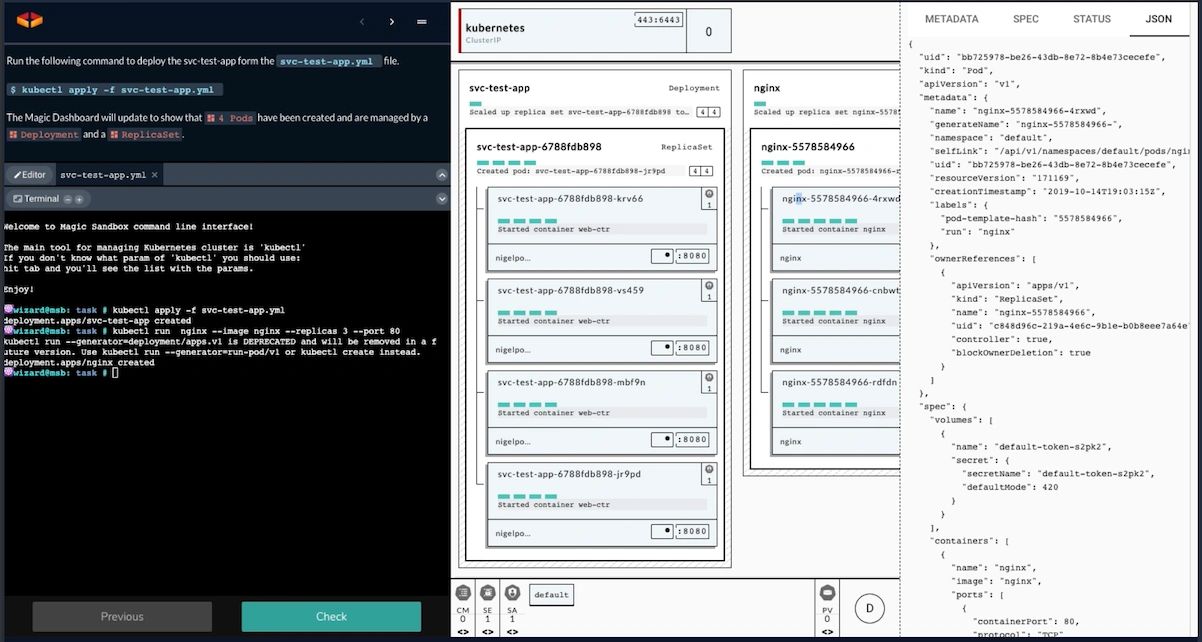Image resolution: width=1202 pixels, height=642 pixels.
Task: Close the svc-test-app.yml editor tab
Action: pos(156,174)
